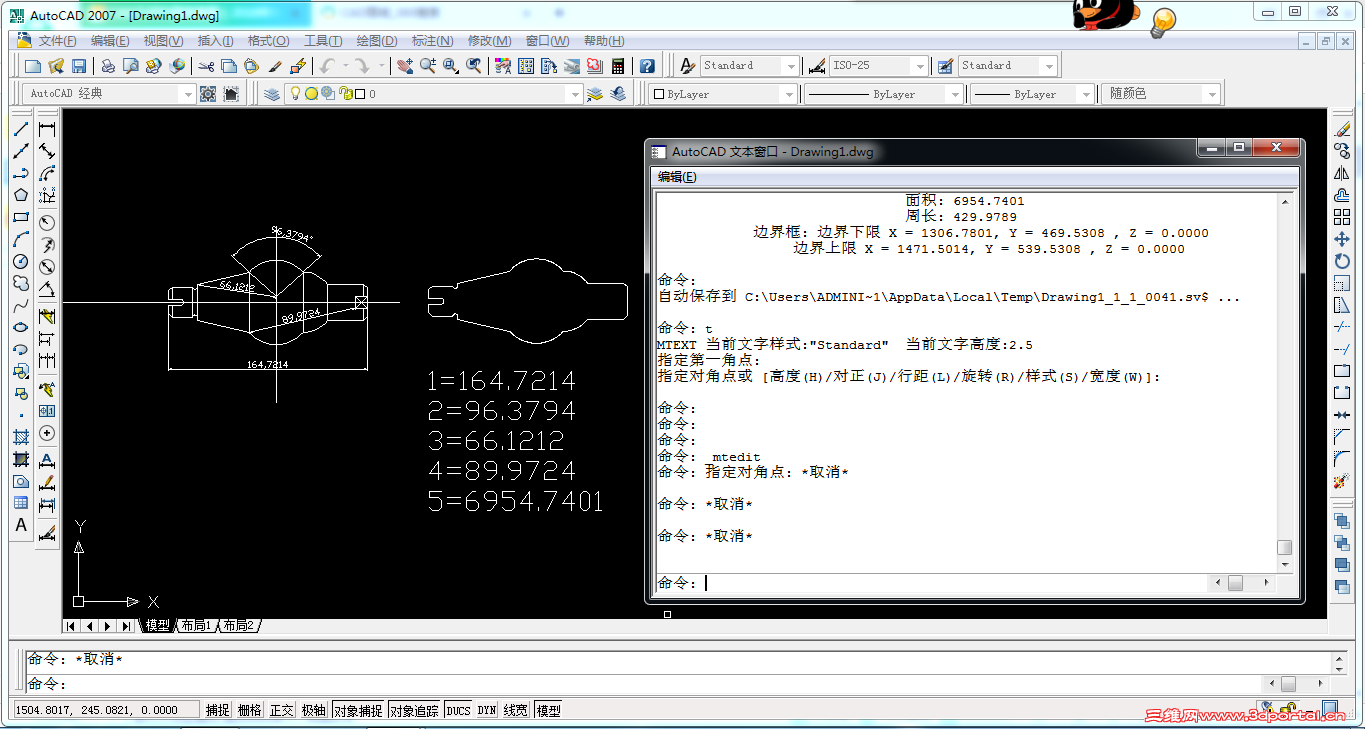Open the Standard table style dropdown
The image size is (1365, 729).
[x=1048, y=66]
